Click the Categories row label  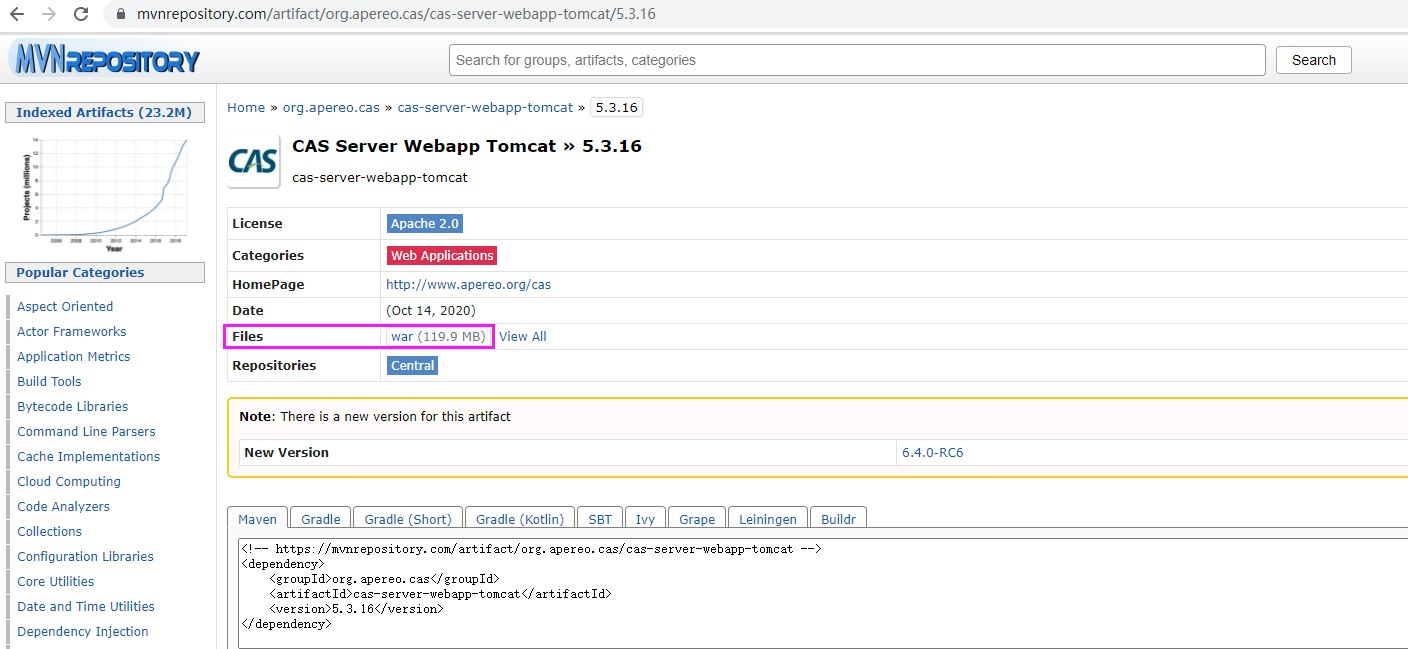click(268, 256)
